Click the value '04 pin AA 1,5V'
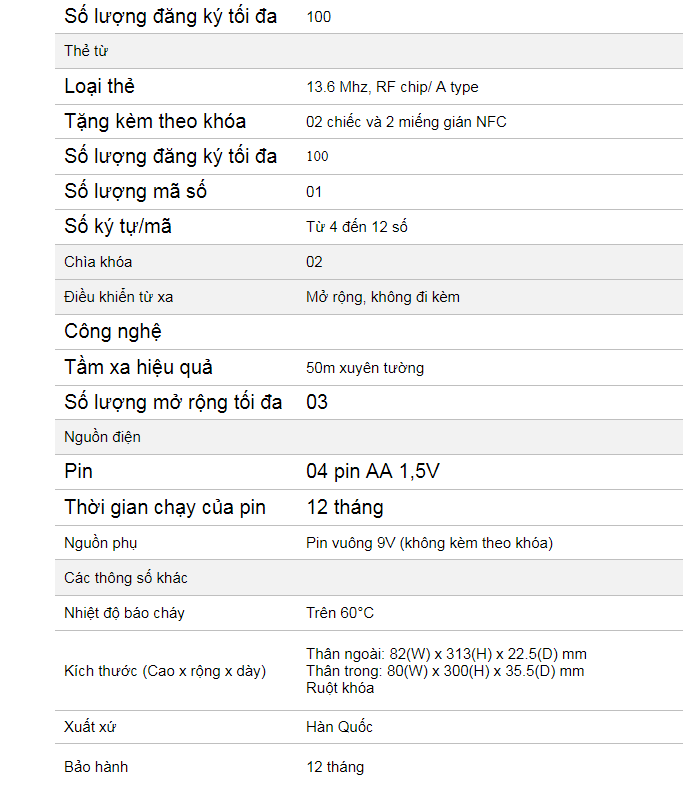The height and width of the screenshot is (801, 684). 372,471
